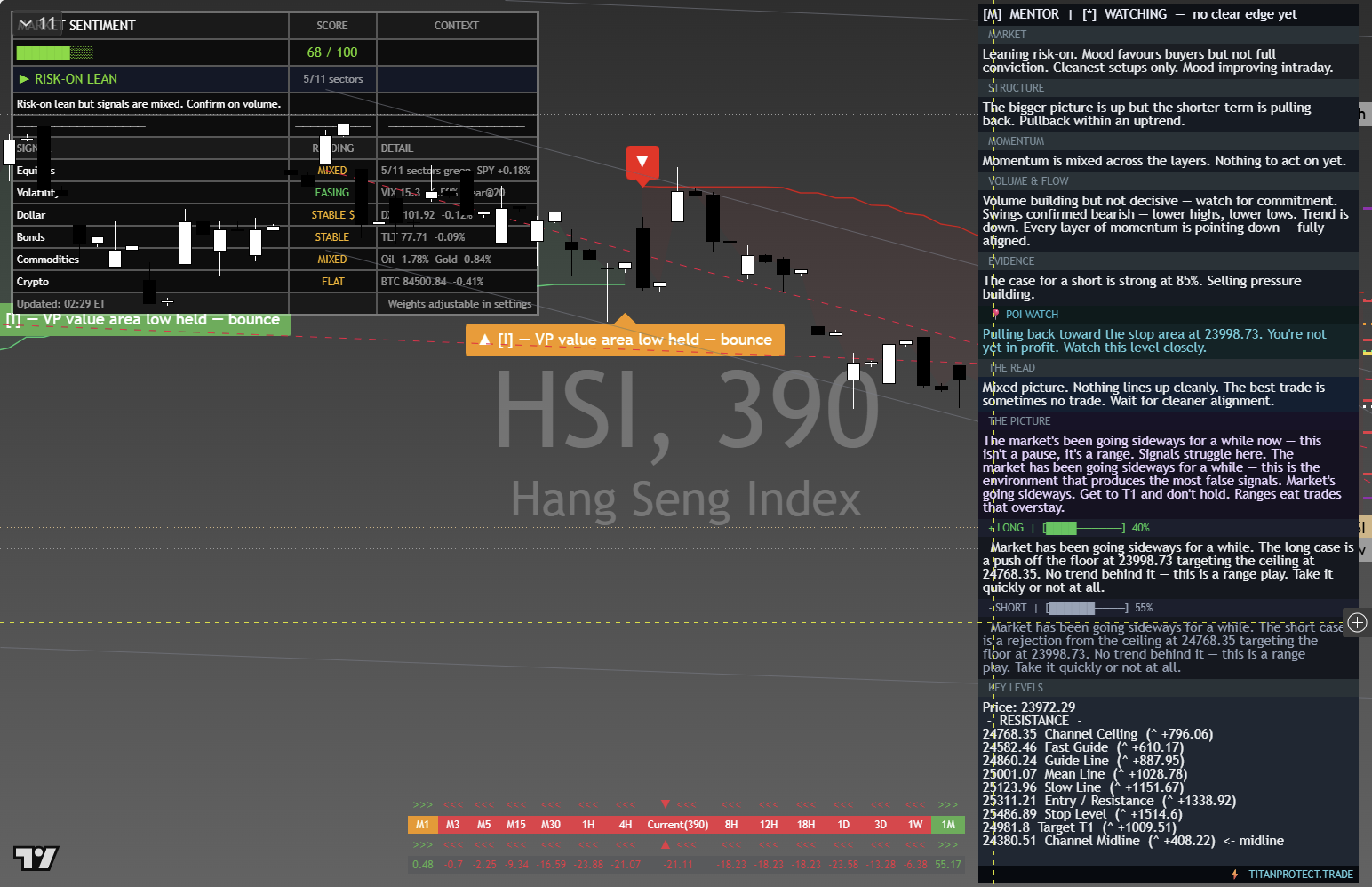The image size is (1372, 887).
Task: Click the 'HSI, 390' chart watermark title
Action: (x=686, y=410)
